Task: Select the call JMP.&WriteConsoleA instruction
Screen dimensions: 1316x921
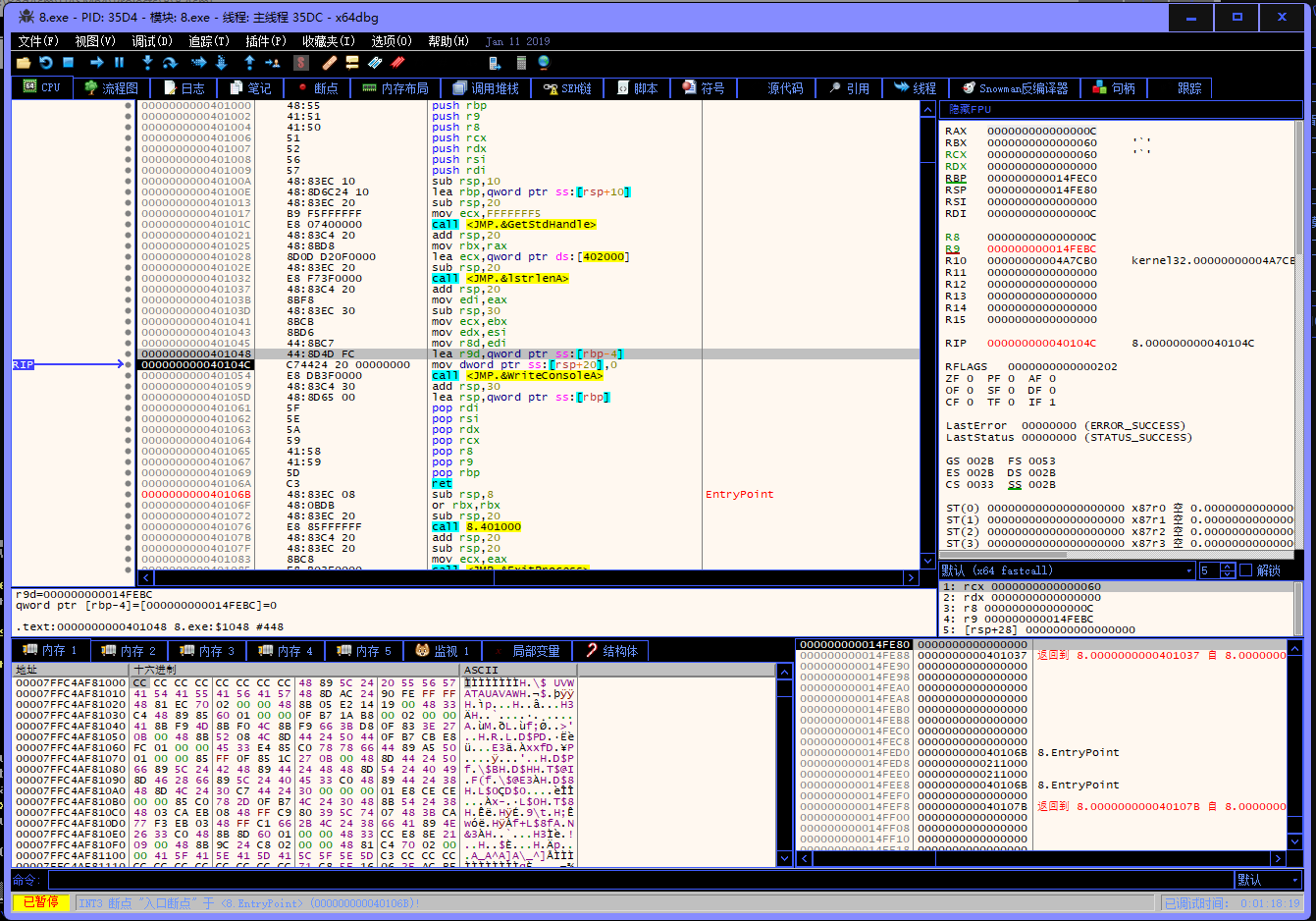Action: (x=517, y=375)
